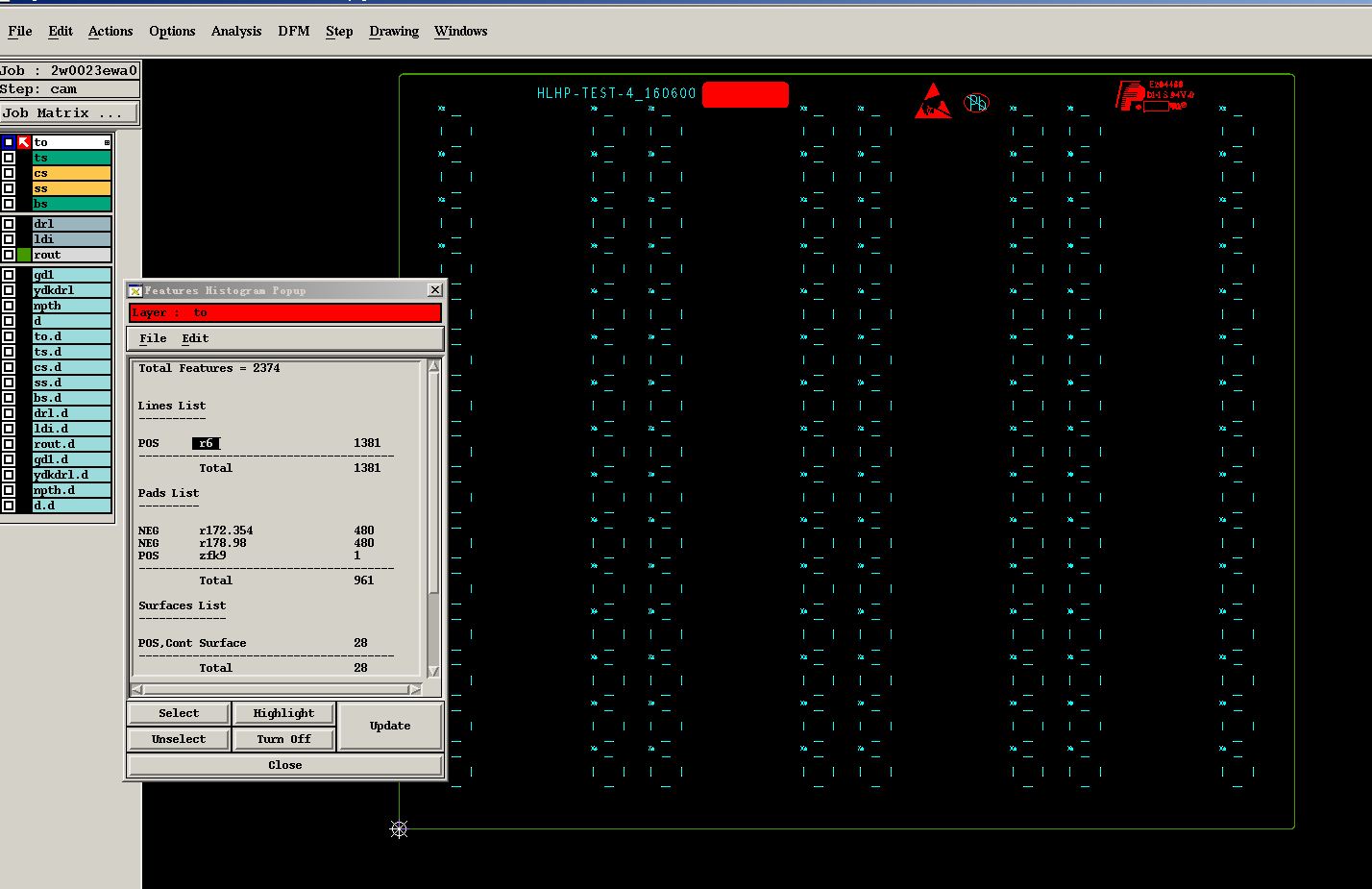Click the solid red rectangle next to board title

pyautogui.click(x=746, y=94)
